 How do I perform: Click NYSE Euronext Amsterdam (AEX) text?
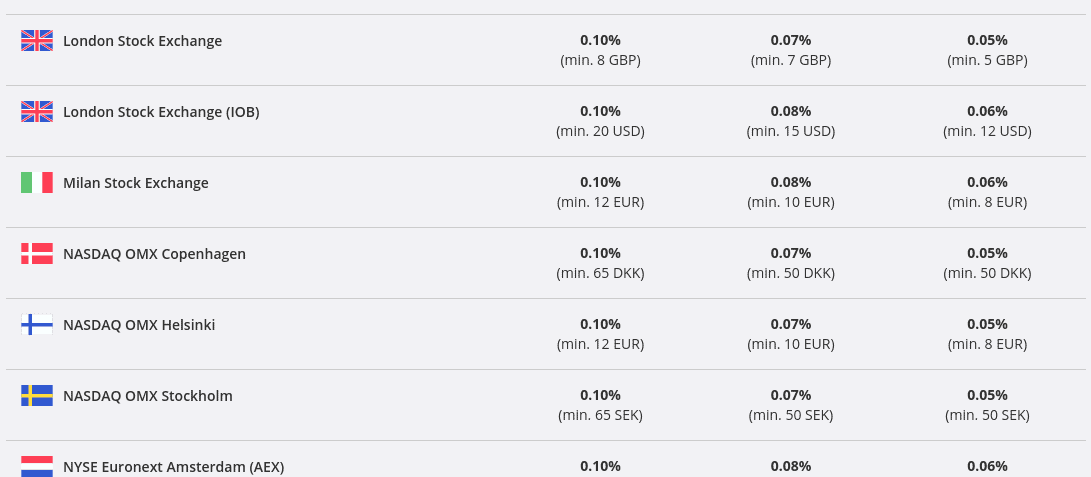[x=174, y=467]
